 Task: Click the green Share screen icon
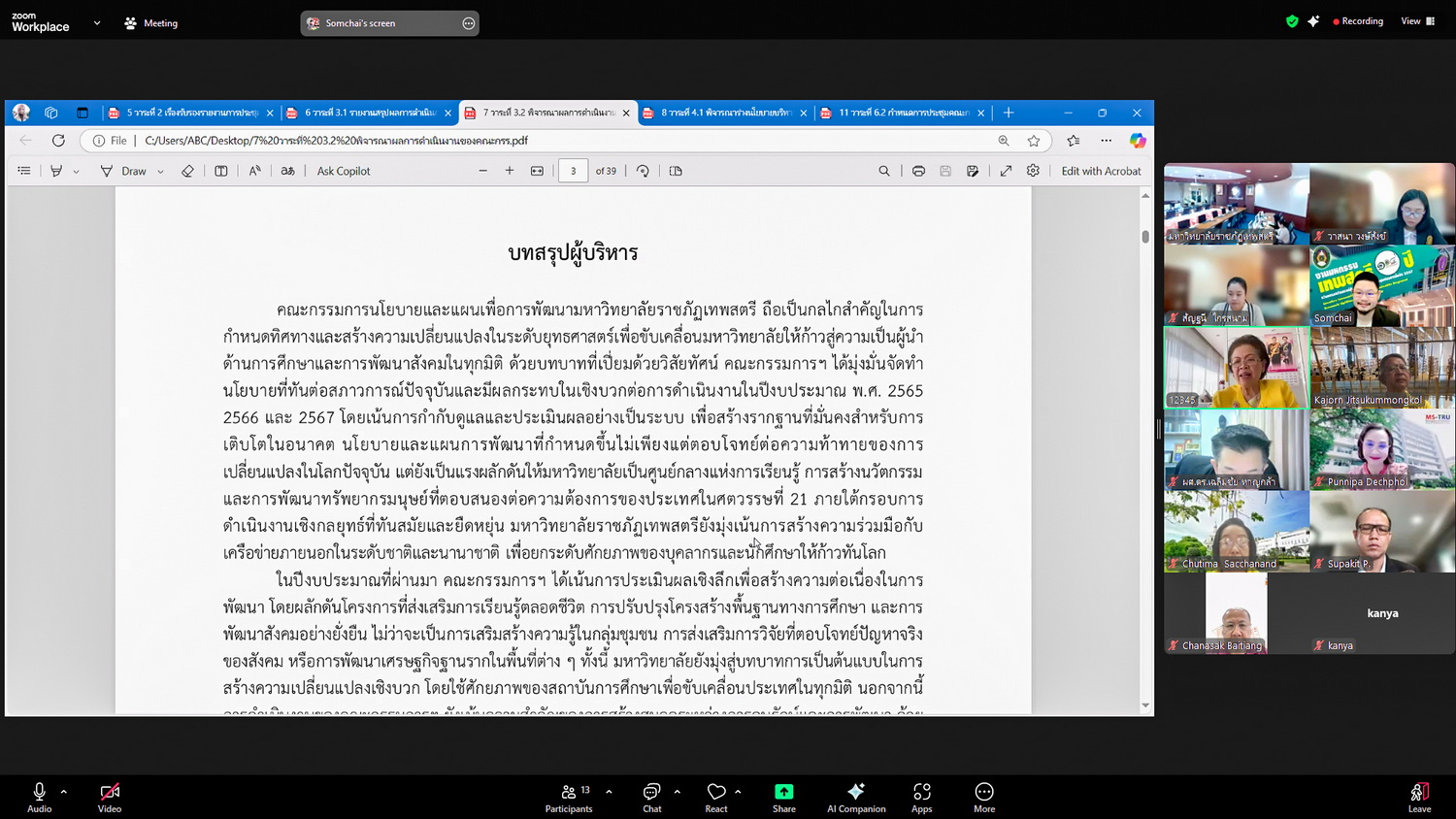point(783,797)
